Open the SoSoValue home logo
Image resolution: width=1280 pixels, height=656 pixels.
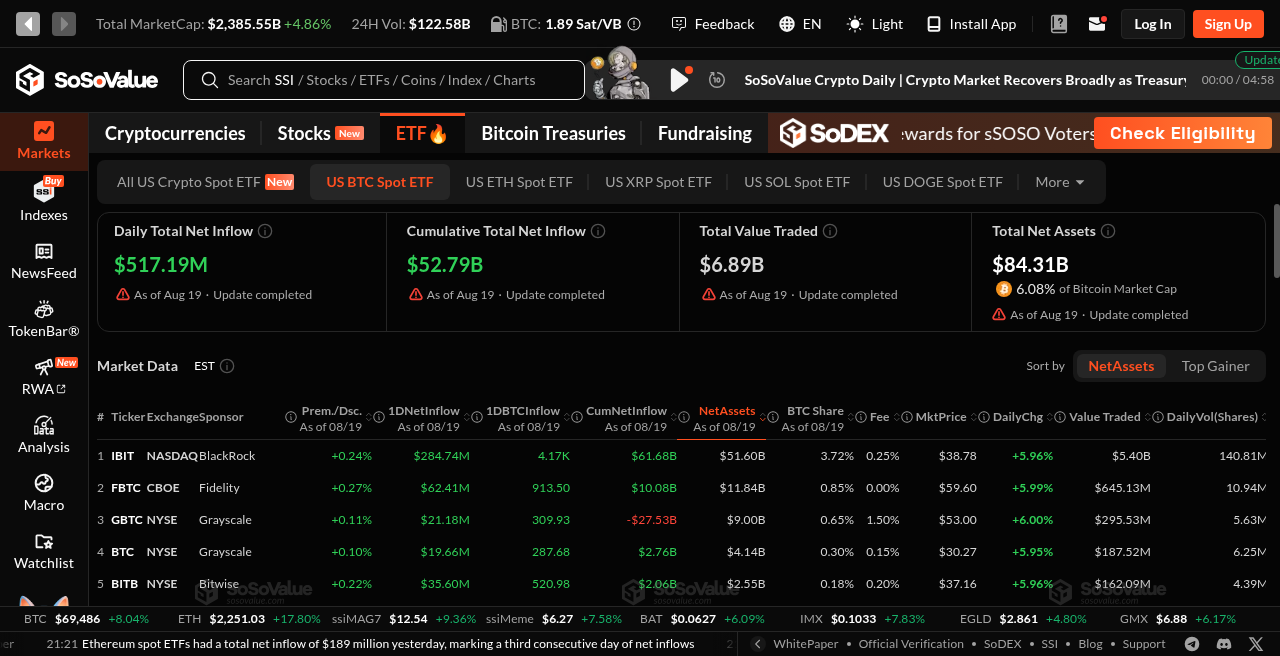(87, 80)
